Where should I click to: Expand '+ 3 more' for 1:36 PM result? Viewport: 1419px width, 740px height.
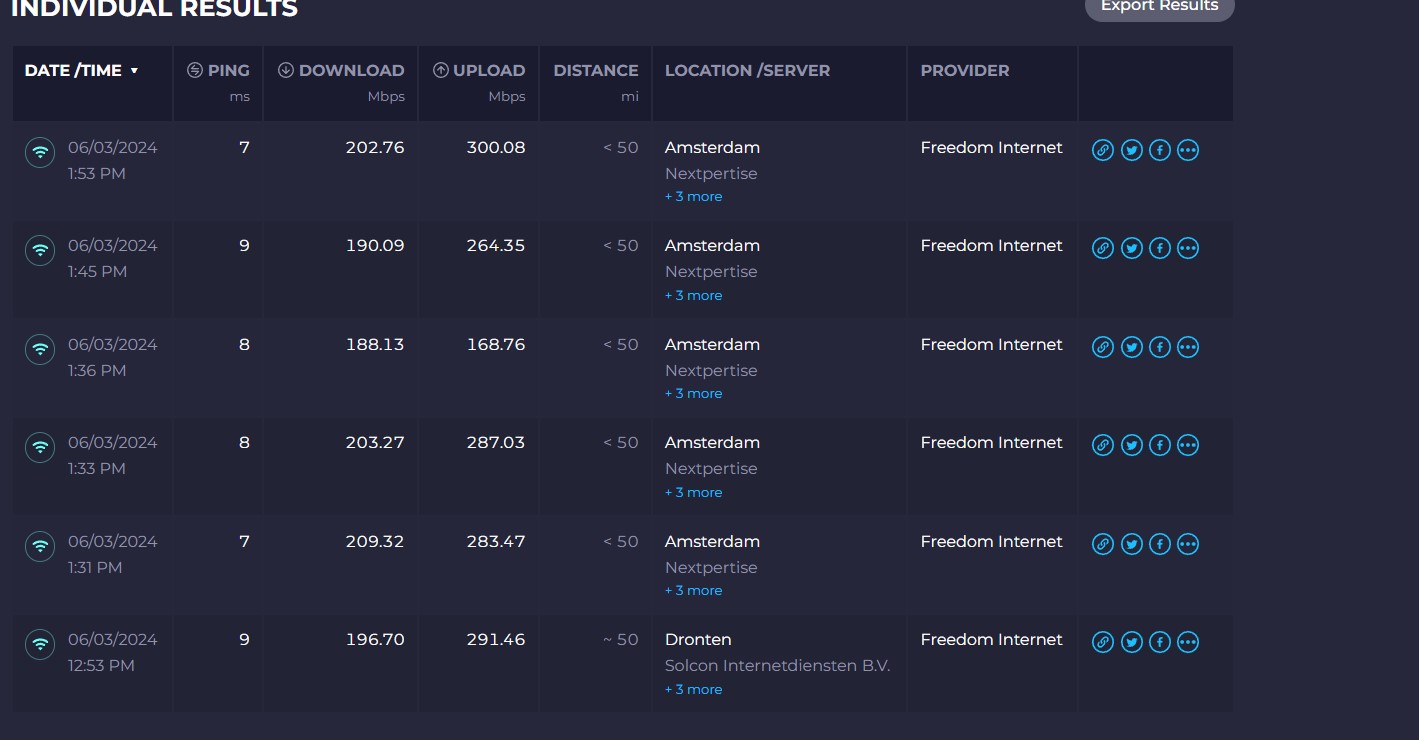tap(693, 394)
